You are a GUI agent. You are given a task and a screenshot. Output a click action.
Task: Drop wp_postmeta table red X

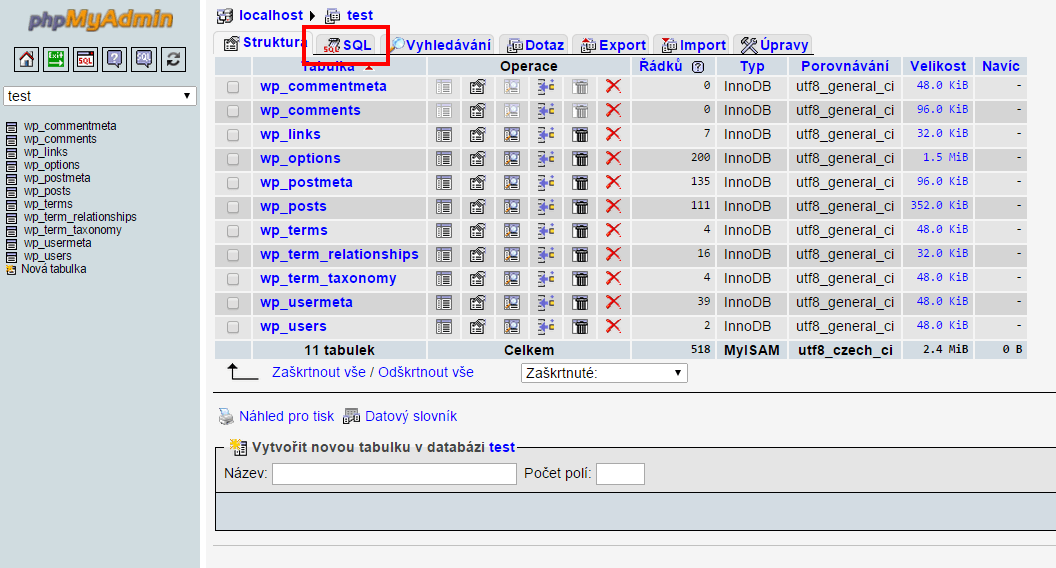click(x=613, y=183)
